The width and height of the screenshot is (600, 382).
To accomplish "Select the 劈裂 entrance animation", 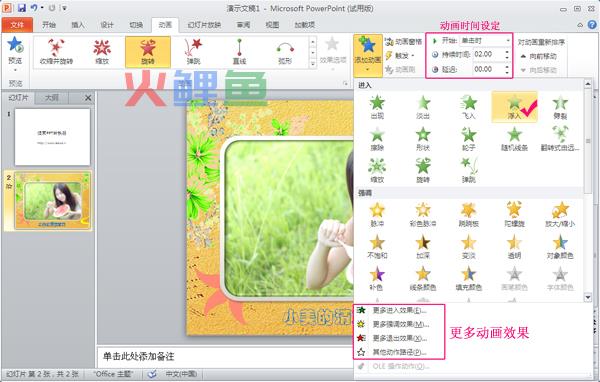I will point(560,107).
